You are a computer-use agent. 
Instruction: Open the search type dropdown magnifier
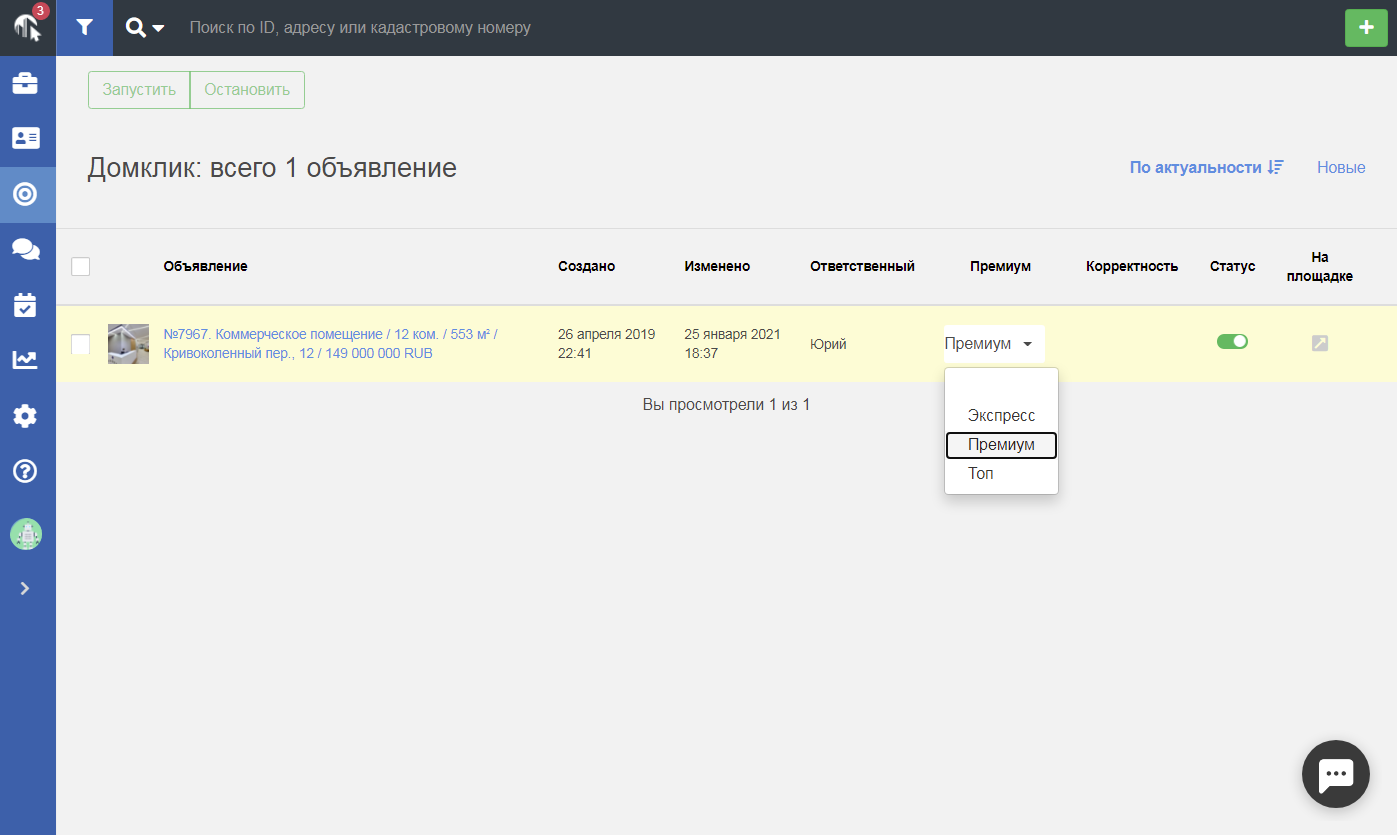point(145,28)
